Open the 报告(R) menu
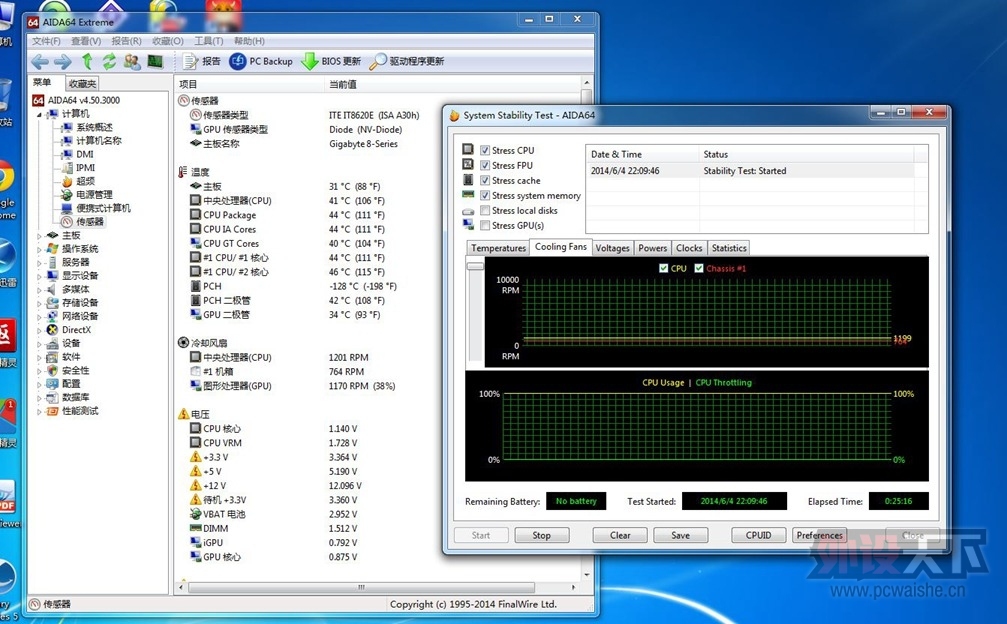This screenshot has height=624, width=1007. [126, 41]
